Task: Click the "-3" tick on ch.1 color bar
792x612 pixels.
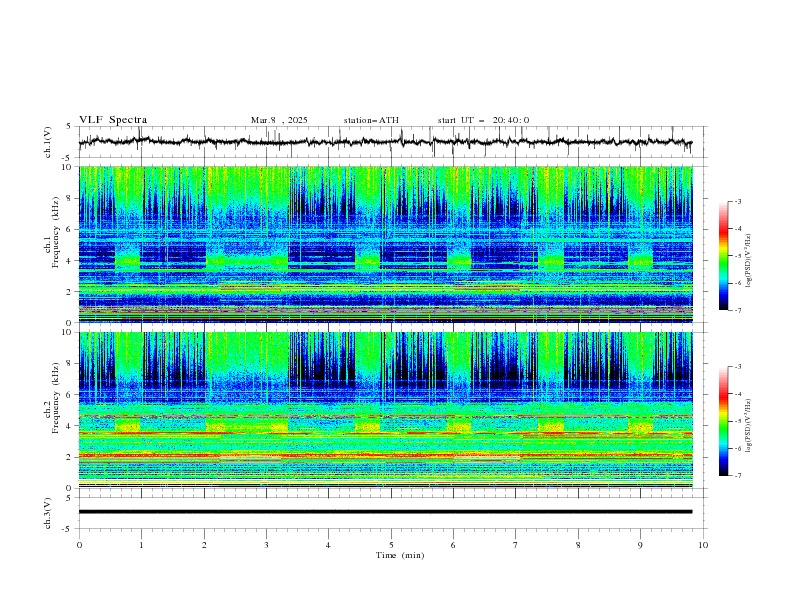Action: 738,202
